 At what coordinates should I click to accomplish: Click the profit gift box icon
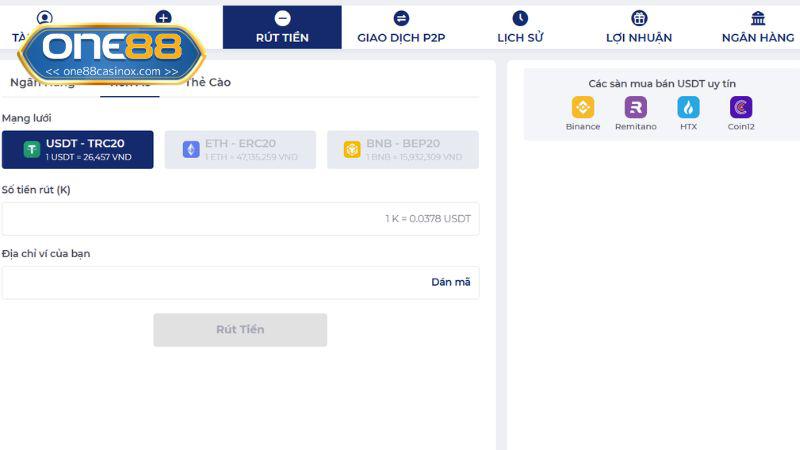639,18
